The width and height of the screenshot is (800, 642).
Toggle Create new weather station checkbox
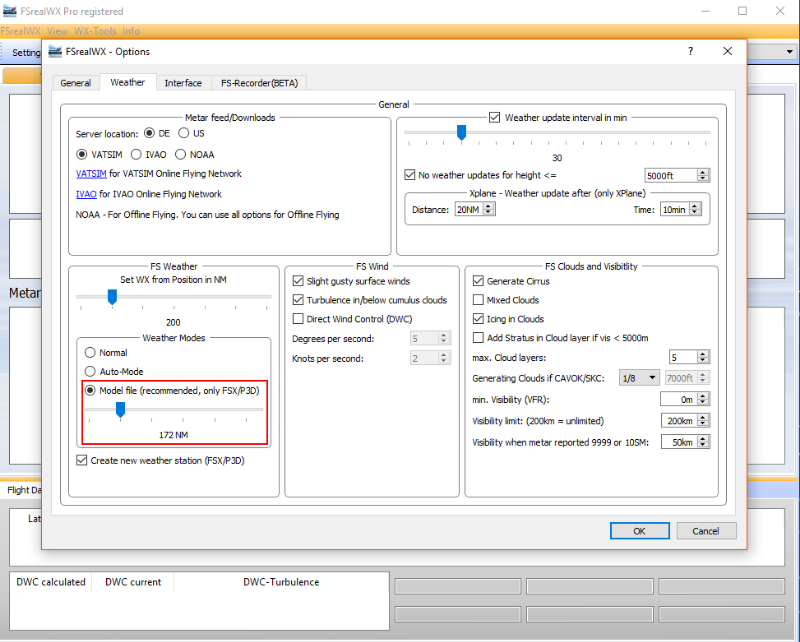(x=82, y=460)
